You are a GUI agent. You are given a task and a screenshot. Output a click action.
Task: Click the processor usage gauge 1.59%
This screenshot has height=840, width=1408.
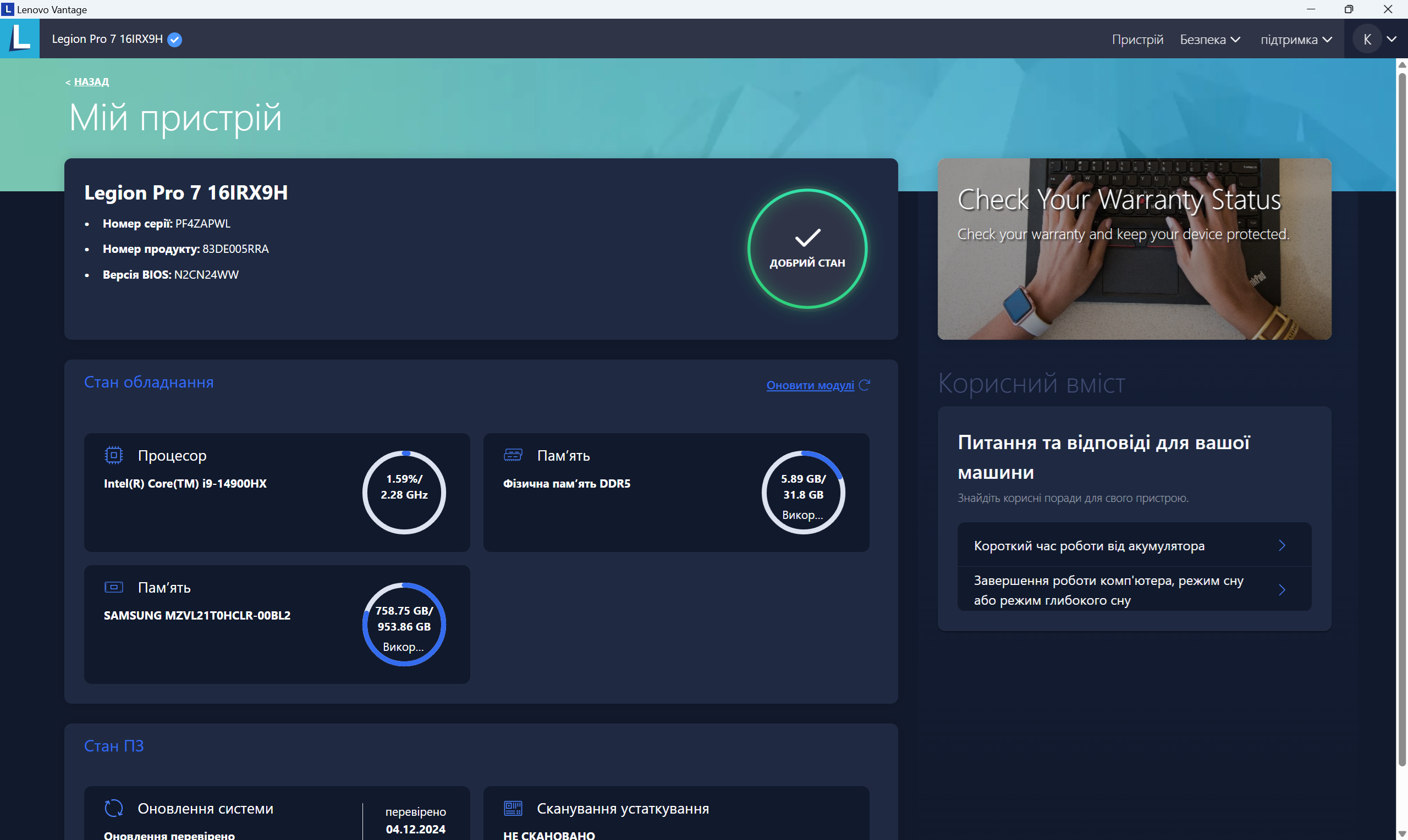(404, 492)
